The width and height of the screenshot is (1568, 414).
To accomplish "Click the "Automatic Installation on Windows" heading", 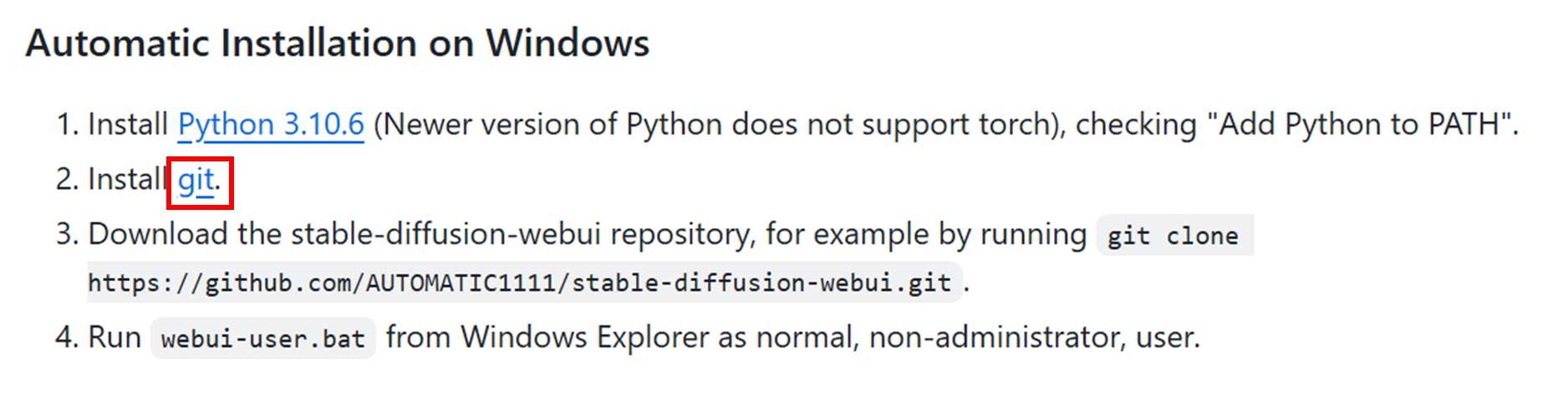I will [x=338, y=43].
